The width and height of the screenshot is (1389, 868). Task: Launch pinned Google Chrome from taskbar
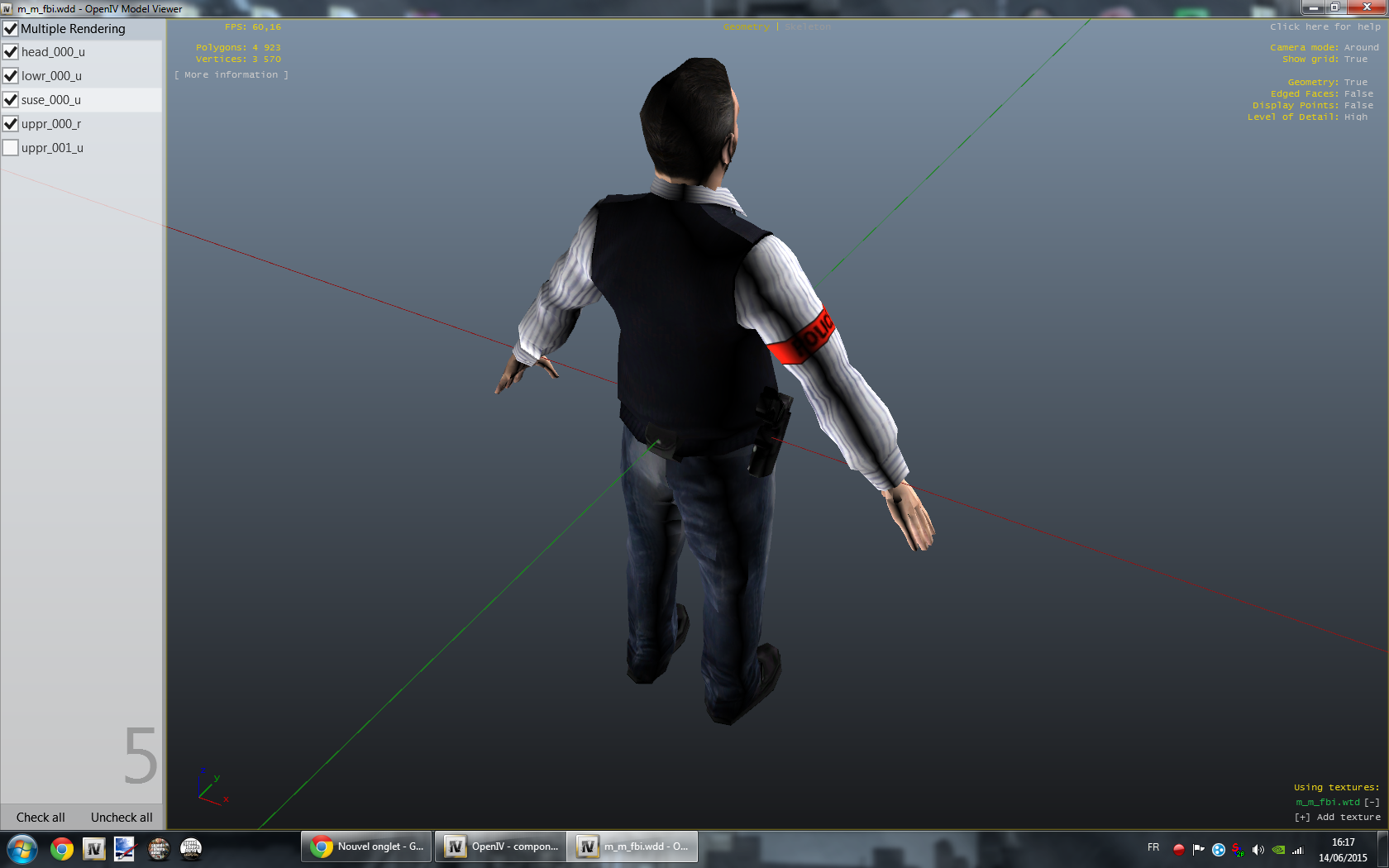point(61,849)
